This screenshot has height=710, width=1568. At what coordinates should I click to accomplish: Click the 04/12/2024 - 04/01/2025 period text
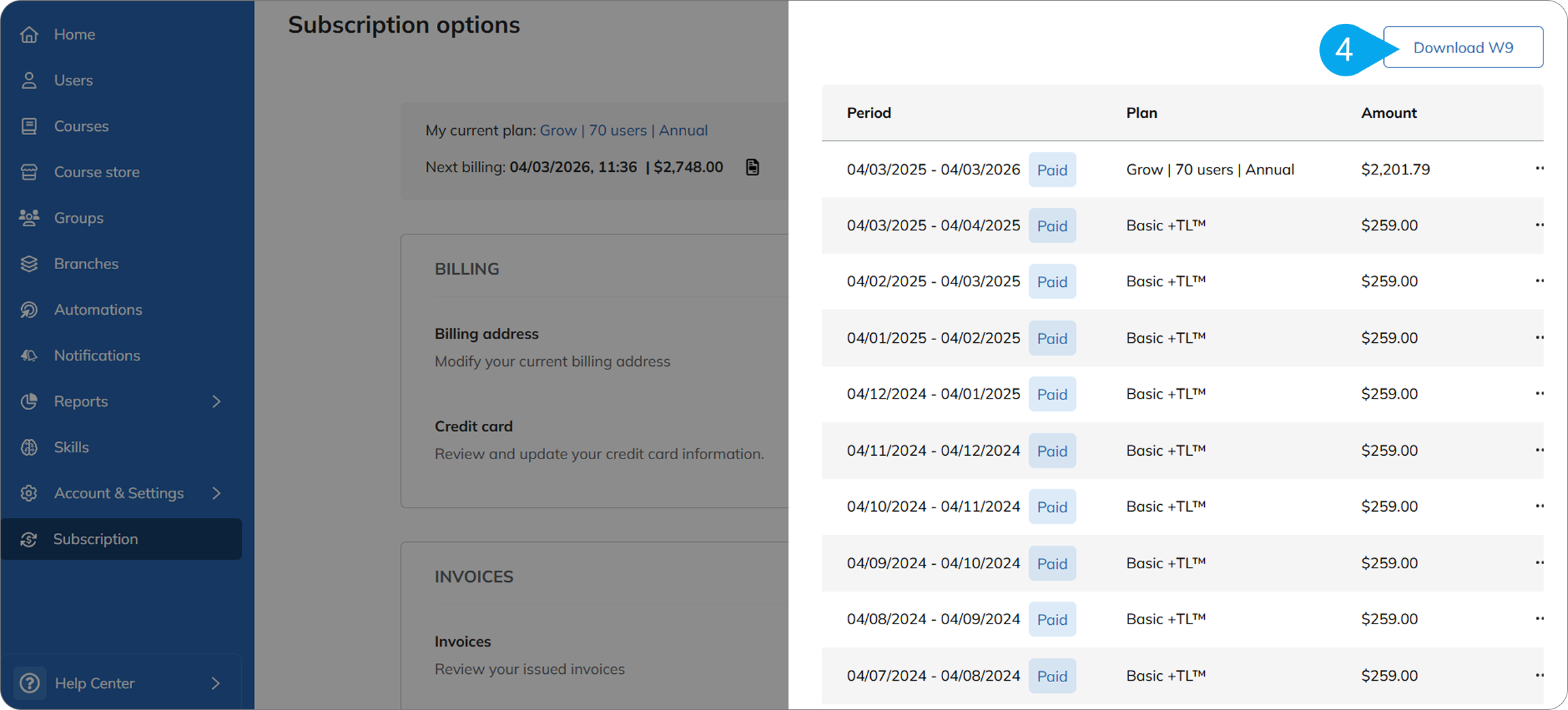pos(934,394)
